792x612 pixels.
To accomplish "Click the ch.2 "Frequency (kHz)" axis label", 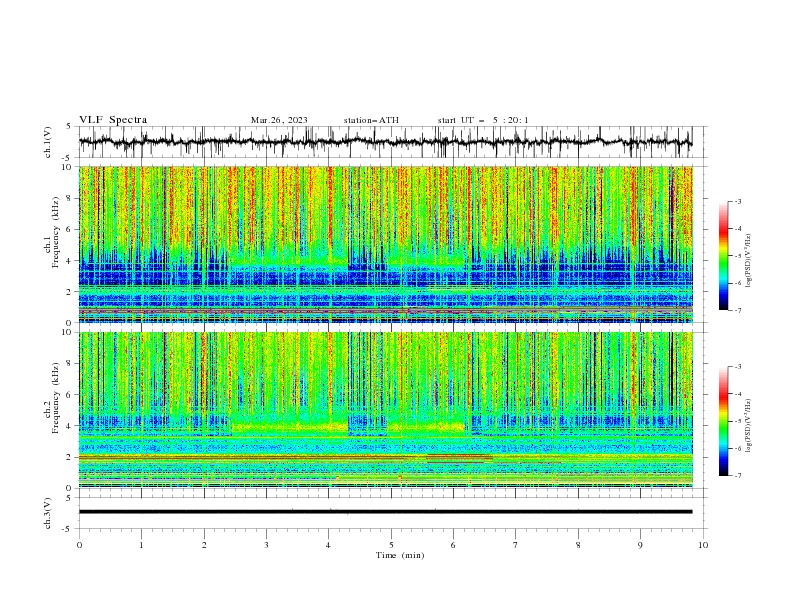I will [56, 397].
